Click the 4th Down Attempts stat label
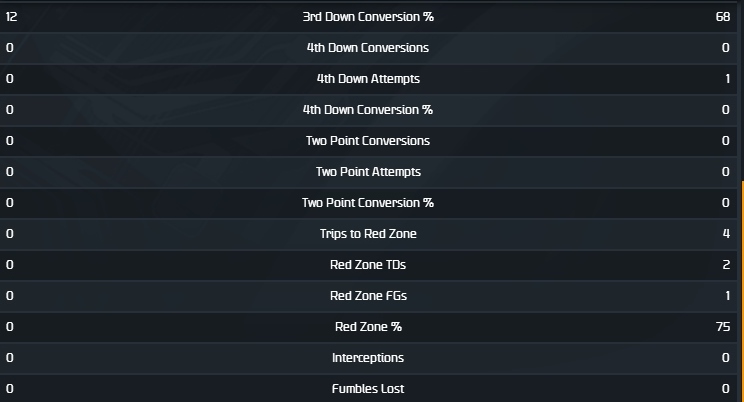 (367, 79)
